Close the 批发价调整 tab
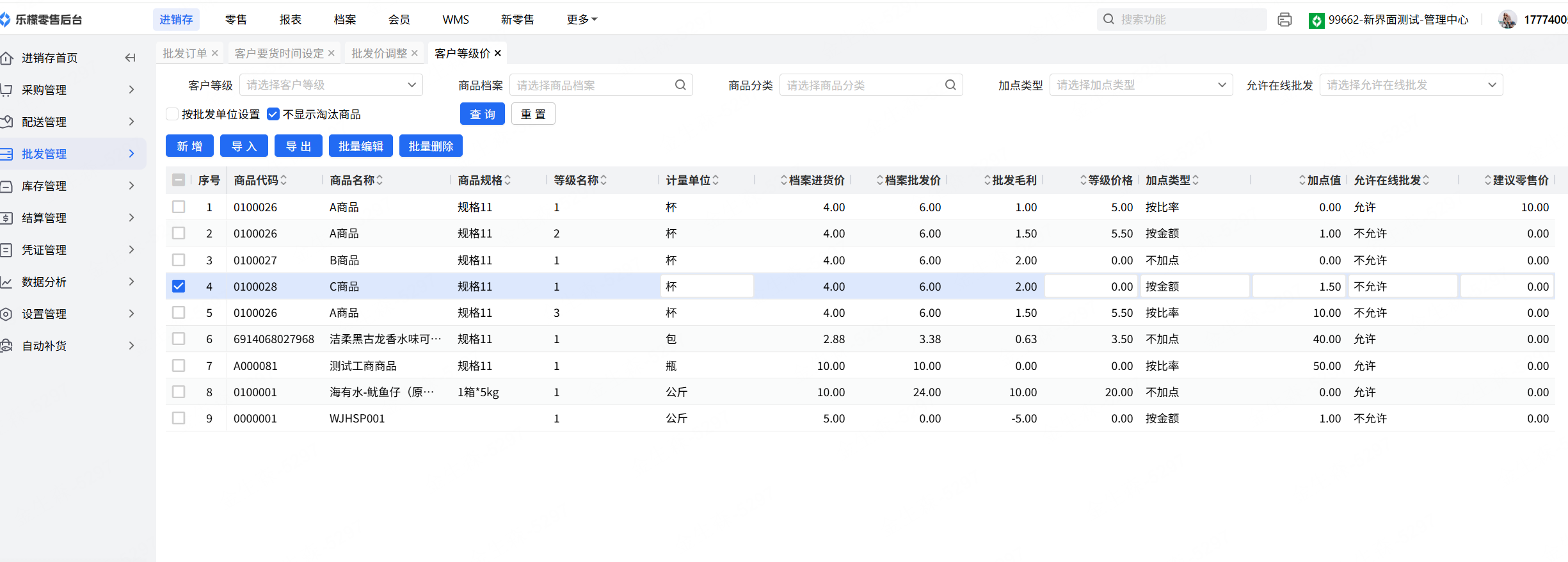This screenshot has width=1568, height=562. point(415,53)
